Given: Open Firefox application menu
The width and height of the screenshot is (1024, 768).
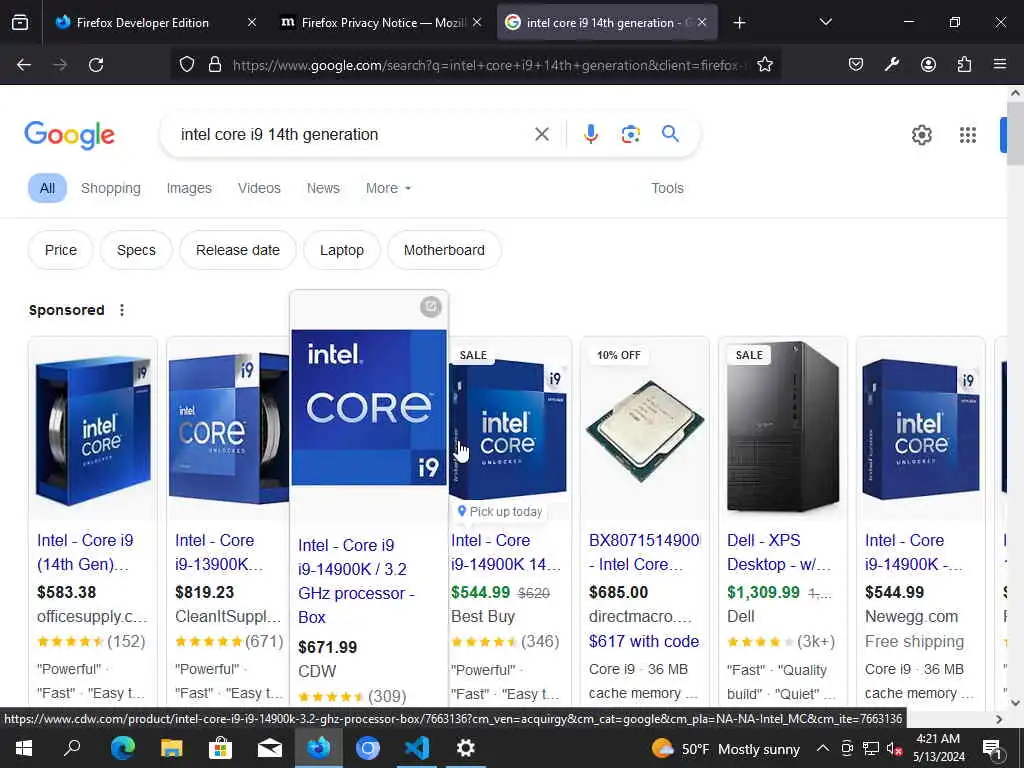Looking at the screenshot, I should [1000, 65].
